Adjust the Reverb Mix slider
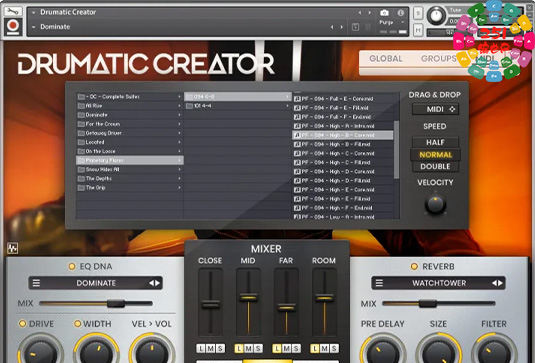Image resolution: width=535 pixels, height=363 pixels. click(x=438, y=303)
